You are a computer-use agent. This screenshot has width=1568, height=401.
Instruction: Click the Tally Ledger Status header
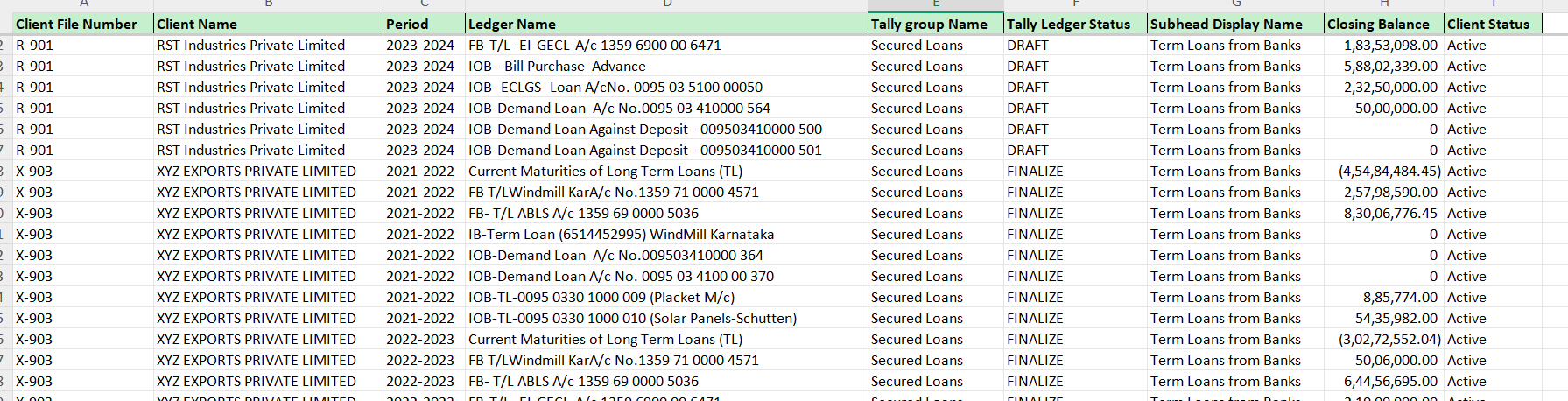(x=1068, y=25)
